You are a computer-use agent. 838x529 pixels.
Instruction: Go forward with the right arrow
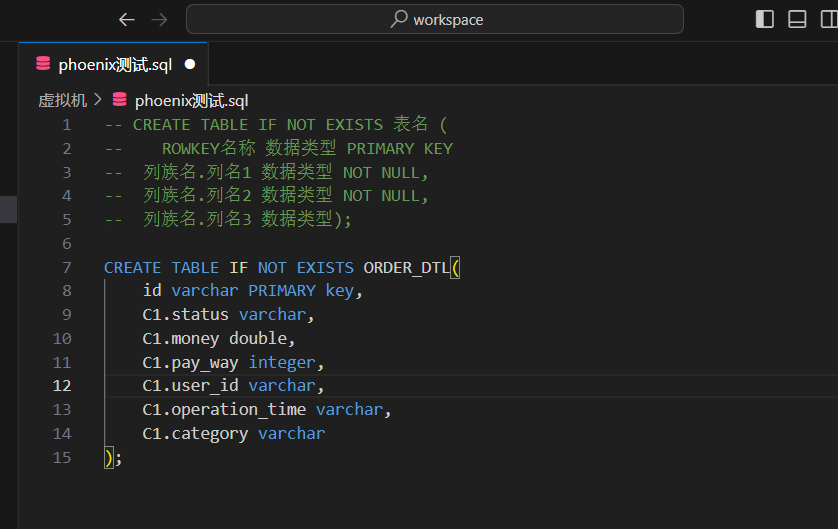tap(159, 20)
